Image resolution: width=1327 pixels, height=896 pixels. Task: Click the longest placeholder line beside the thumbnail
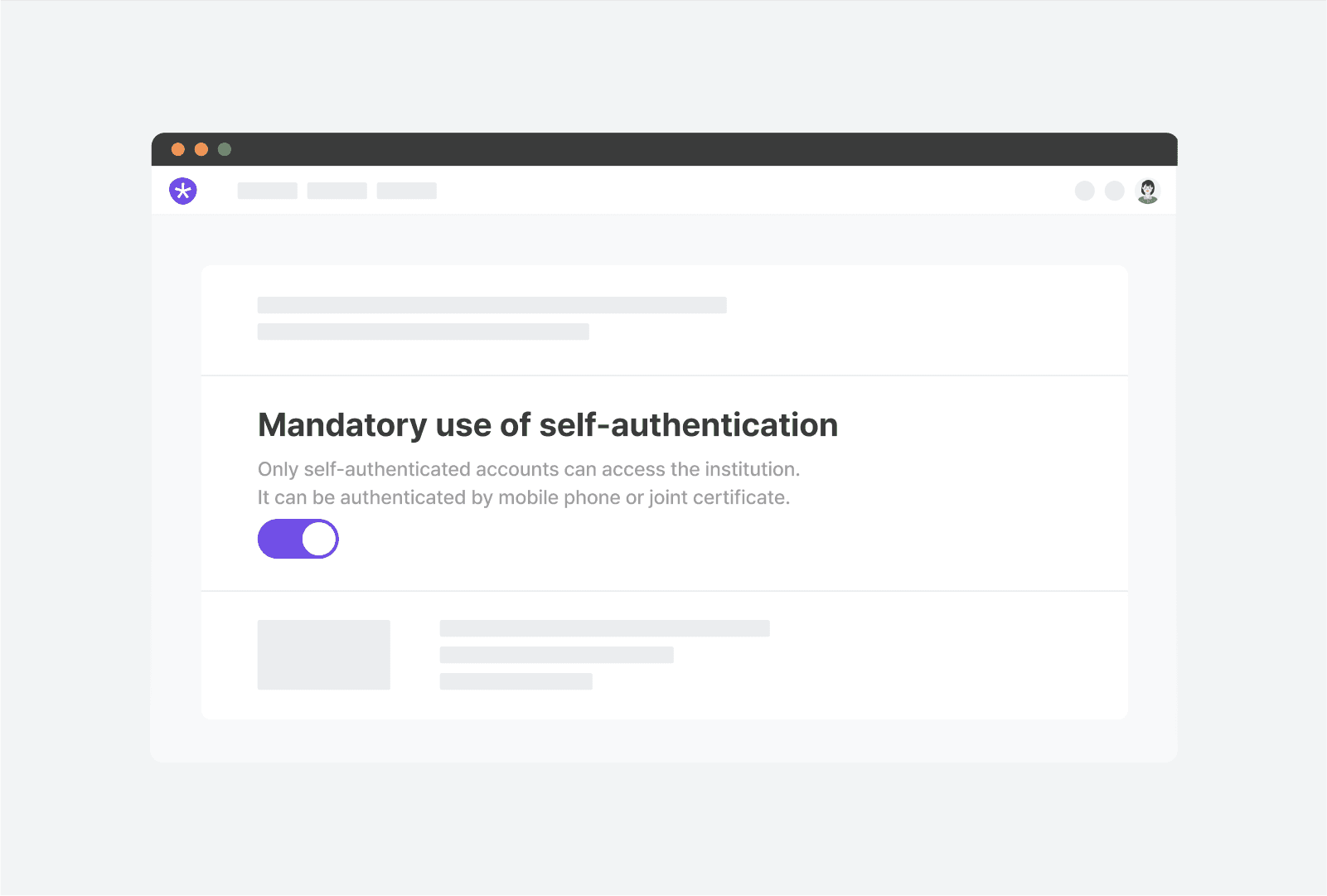[x=604, y=628]
